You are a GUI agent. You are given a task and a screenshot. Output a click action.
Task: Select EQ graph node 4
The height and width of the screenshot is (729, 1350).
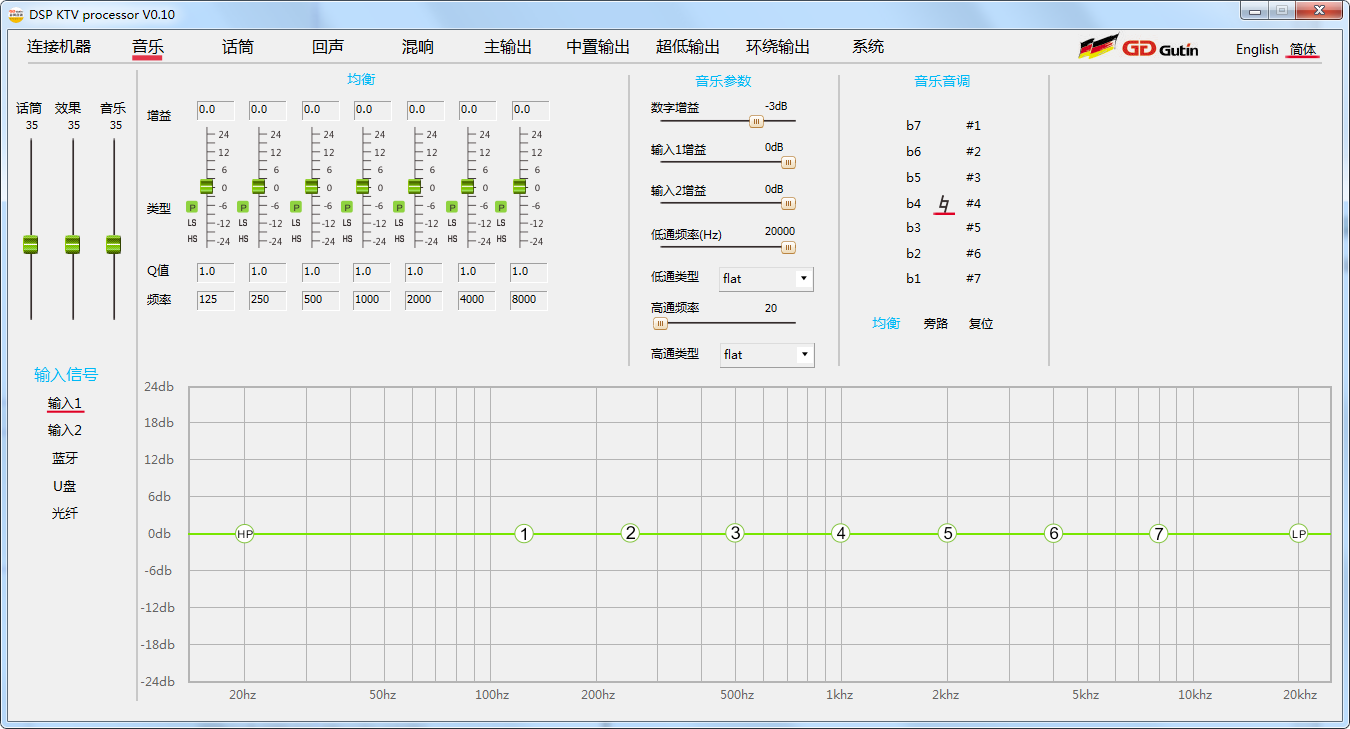point(842,533)
